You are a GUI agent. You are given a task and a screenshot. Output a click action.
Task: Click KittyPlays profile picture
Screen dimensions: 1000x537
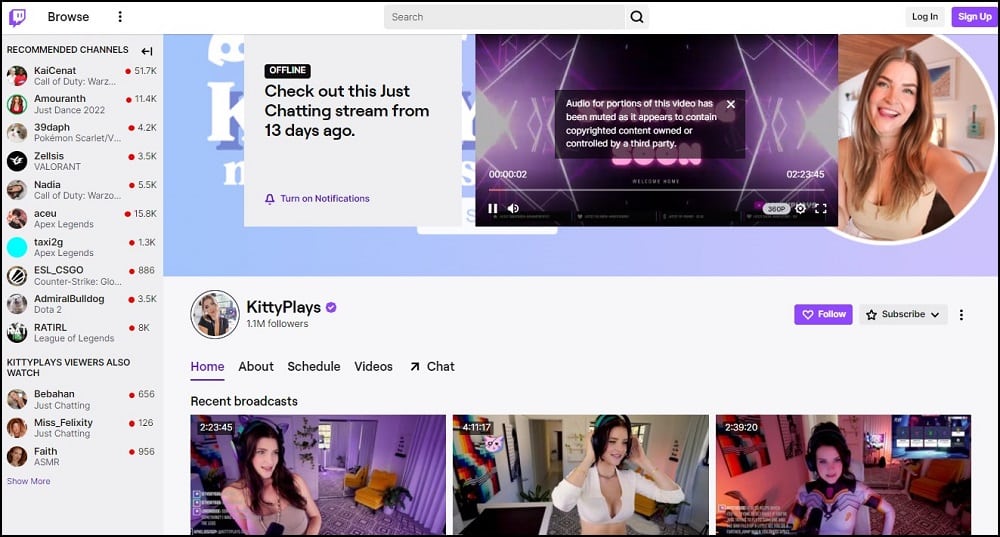215,314
